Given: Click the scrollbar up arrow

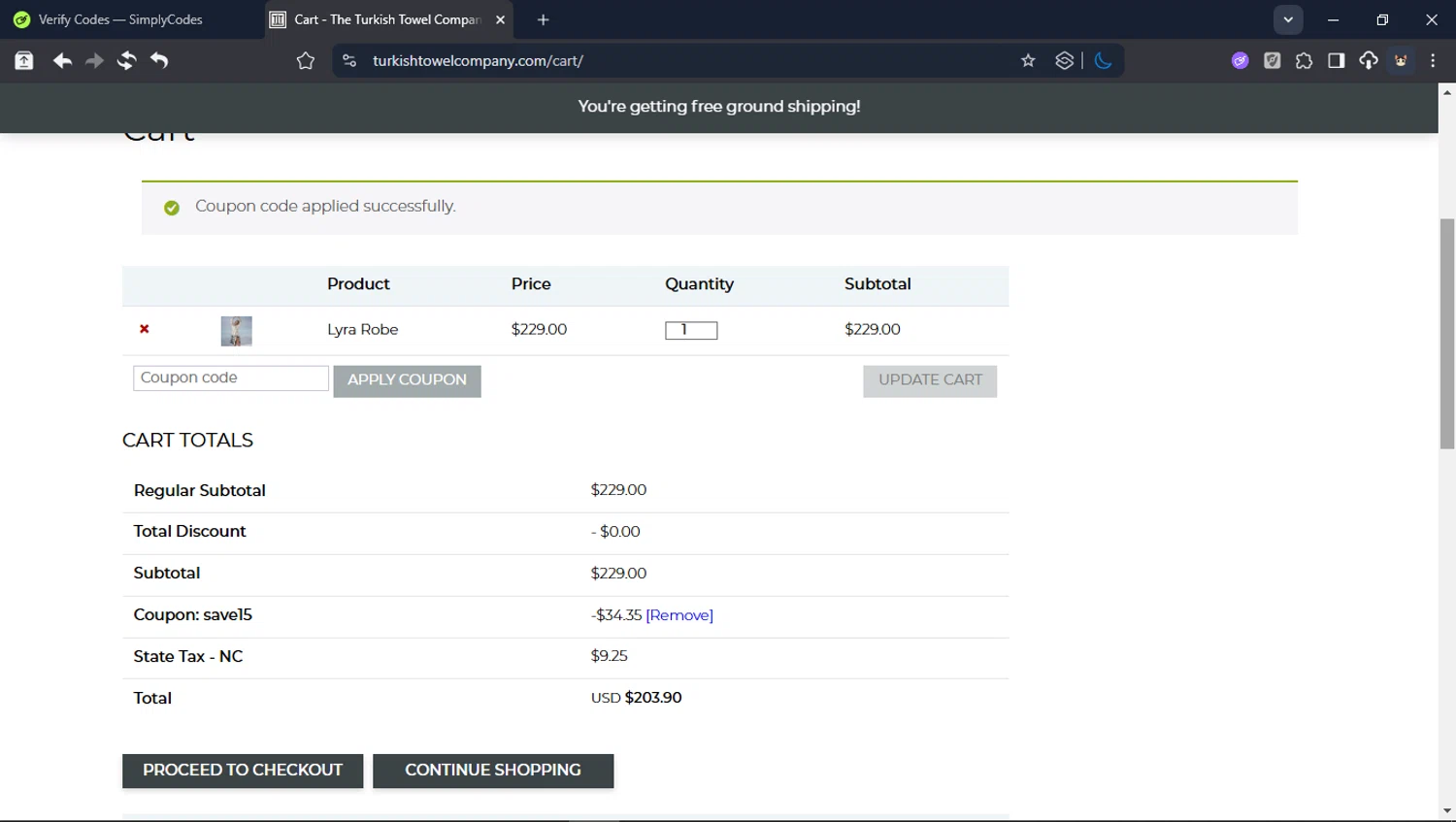Looking at the screenshot, I should click(x=1447, y=92).
